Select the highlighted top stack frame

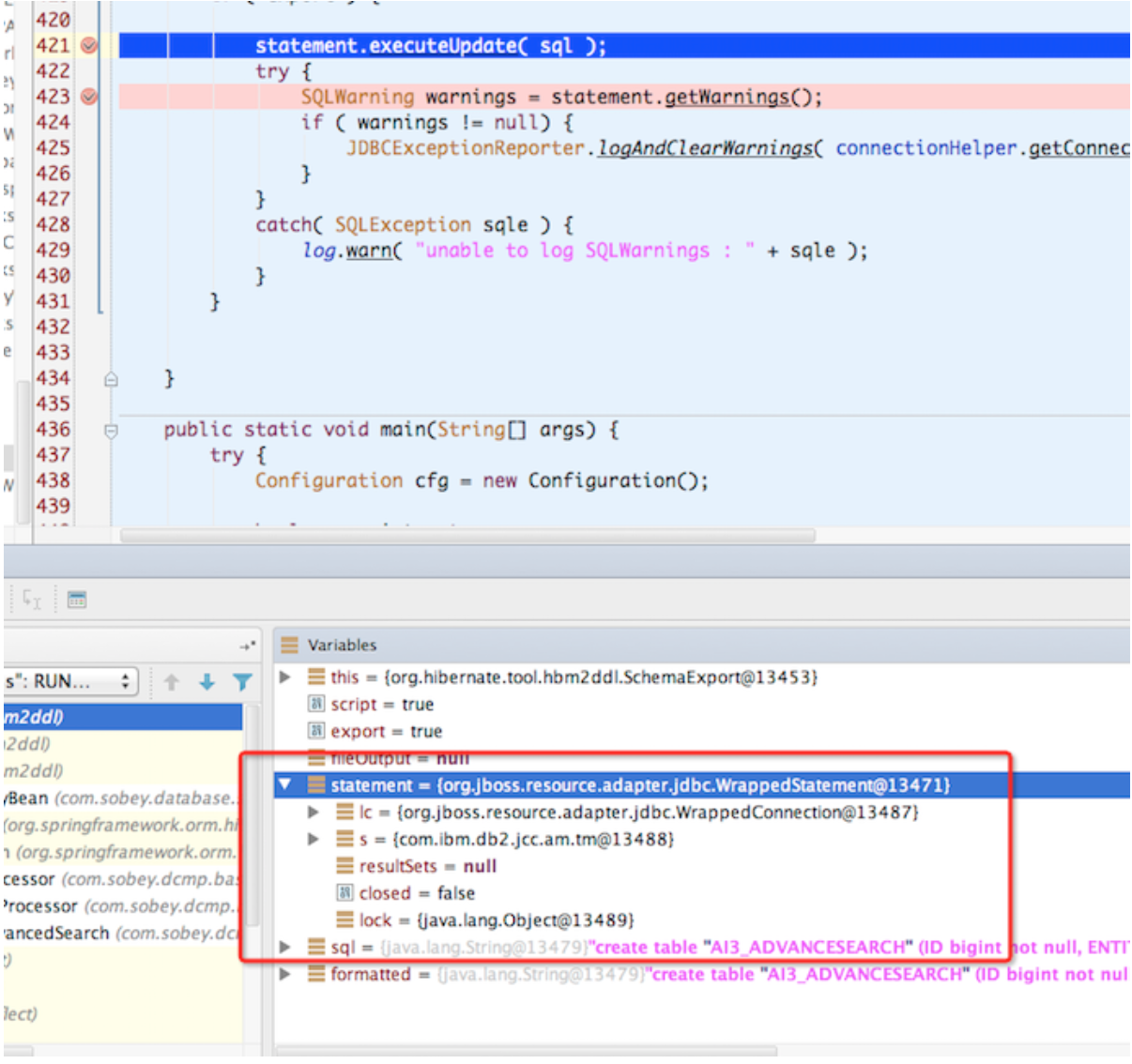(x=122, y=717)
